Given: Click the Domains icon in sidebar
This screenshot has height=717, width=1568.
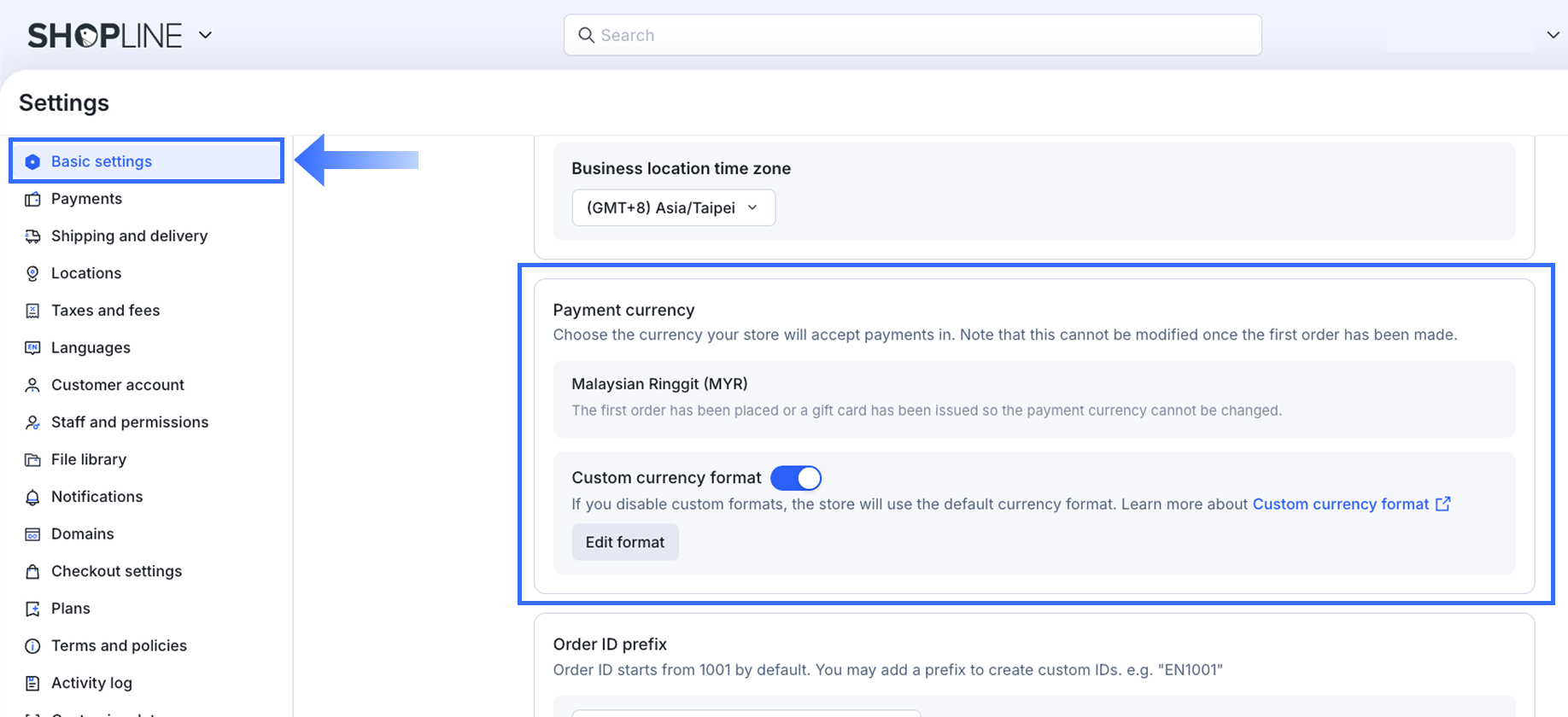Looking at the screenshot, I should point(32,534).
